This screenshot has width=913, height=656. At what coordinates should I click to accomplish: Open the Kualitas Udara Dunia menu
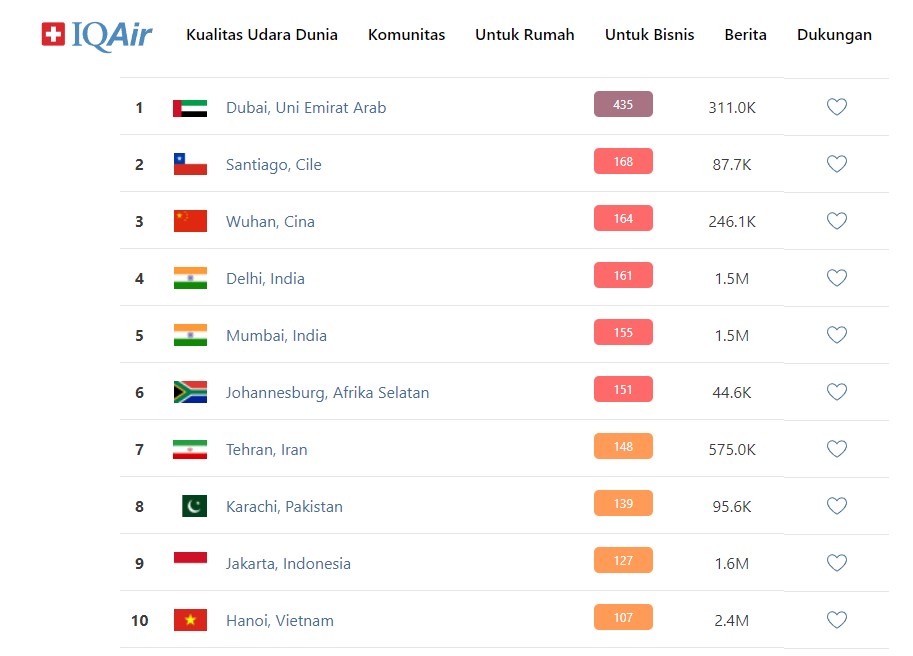click(x=262, y=35)
